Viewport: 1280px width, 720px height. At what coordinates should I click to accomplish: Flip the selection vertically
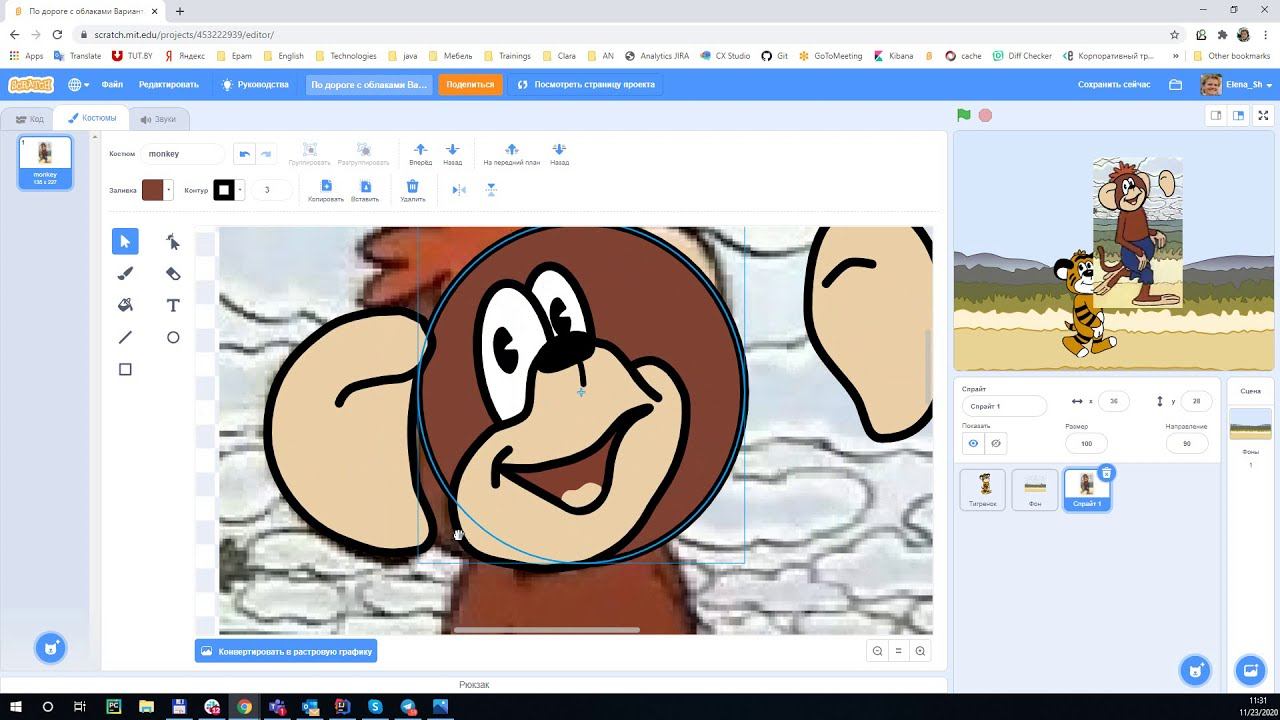[491, 189]
